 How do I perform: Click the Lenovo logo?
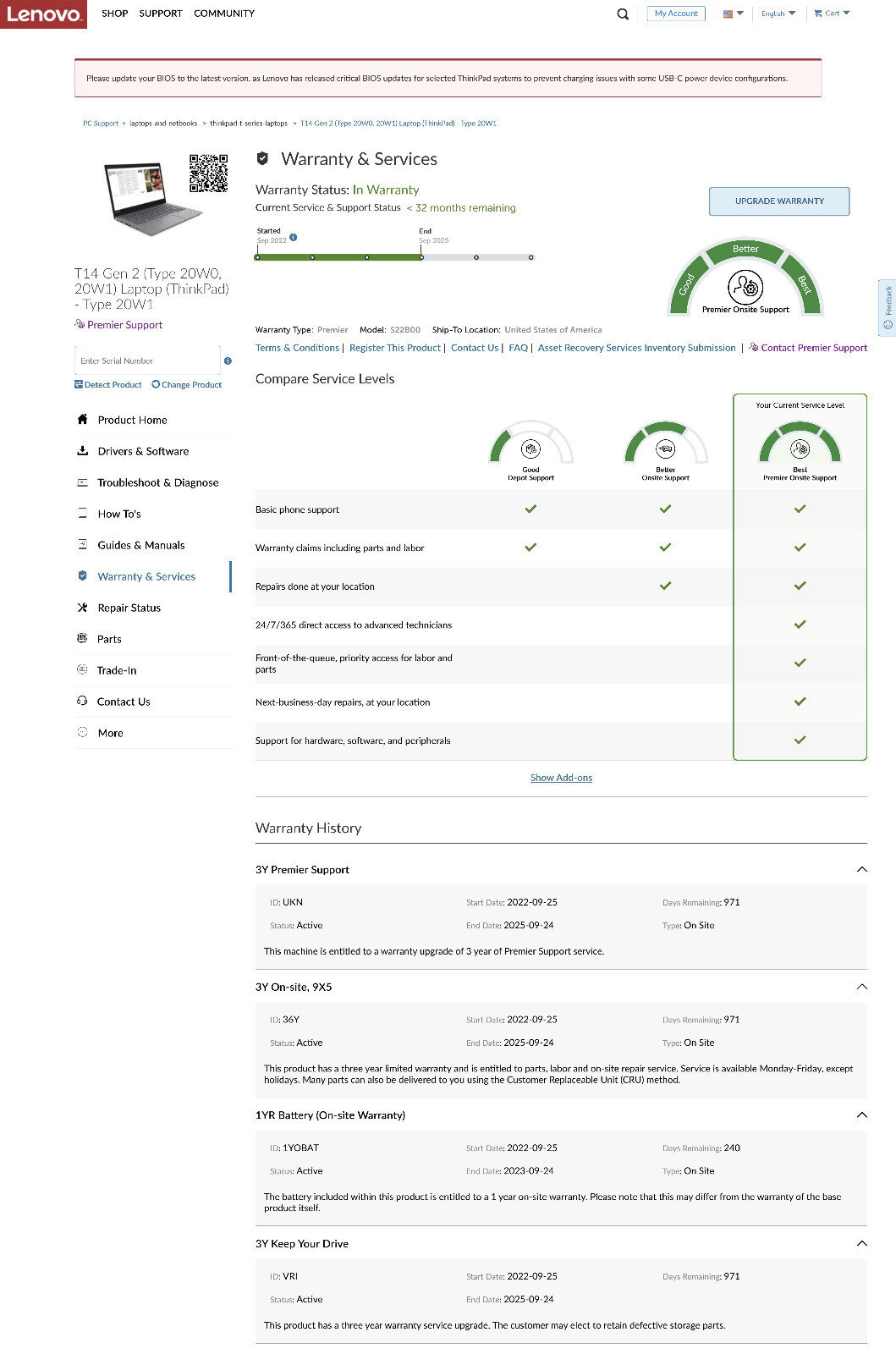click(43, 14)
